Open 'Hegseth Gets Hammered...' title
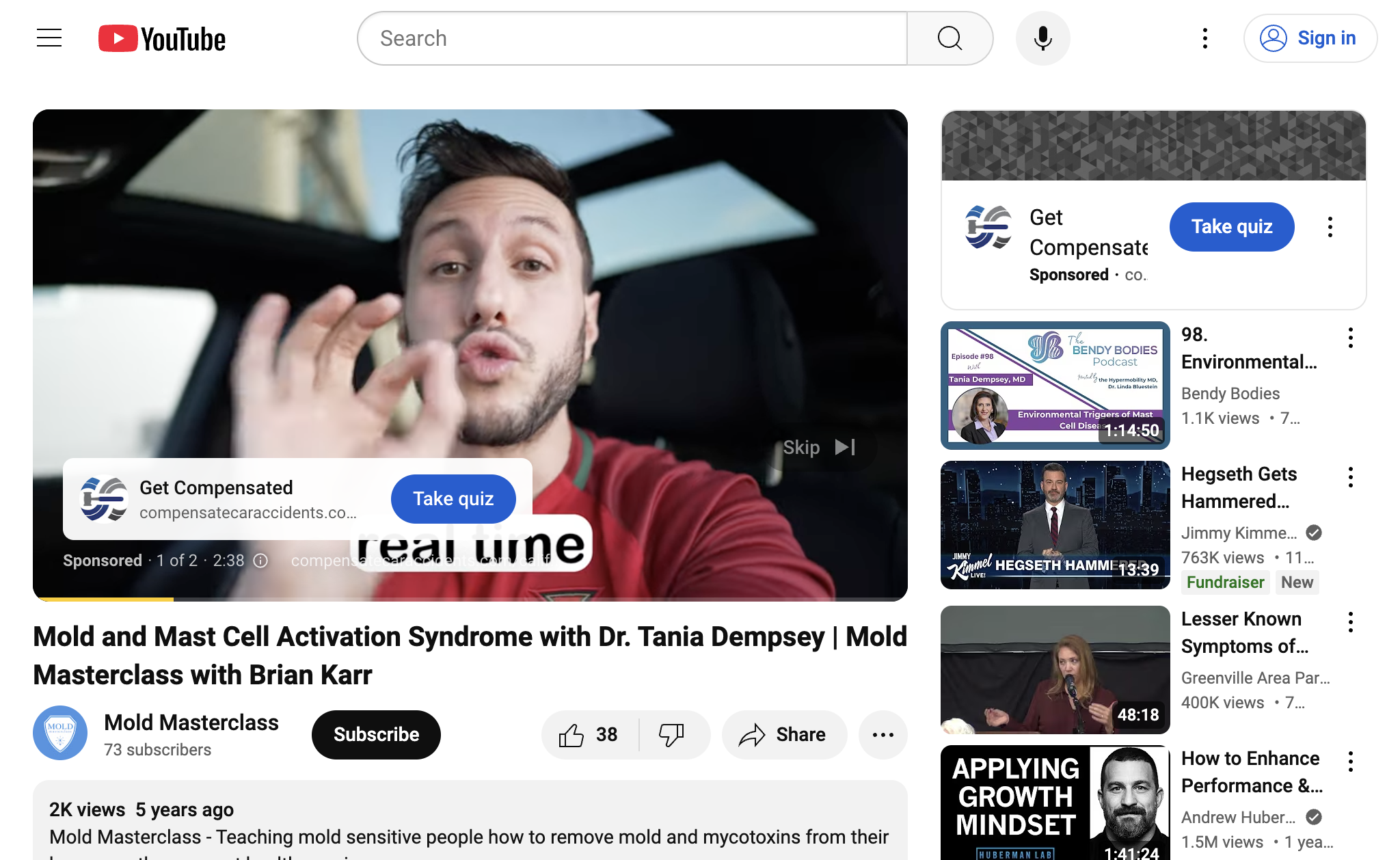This screenshot has width=1400, height=860. pos(1239,487)
